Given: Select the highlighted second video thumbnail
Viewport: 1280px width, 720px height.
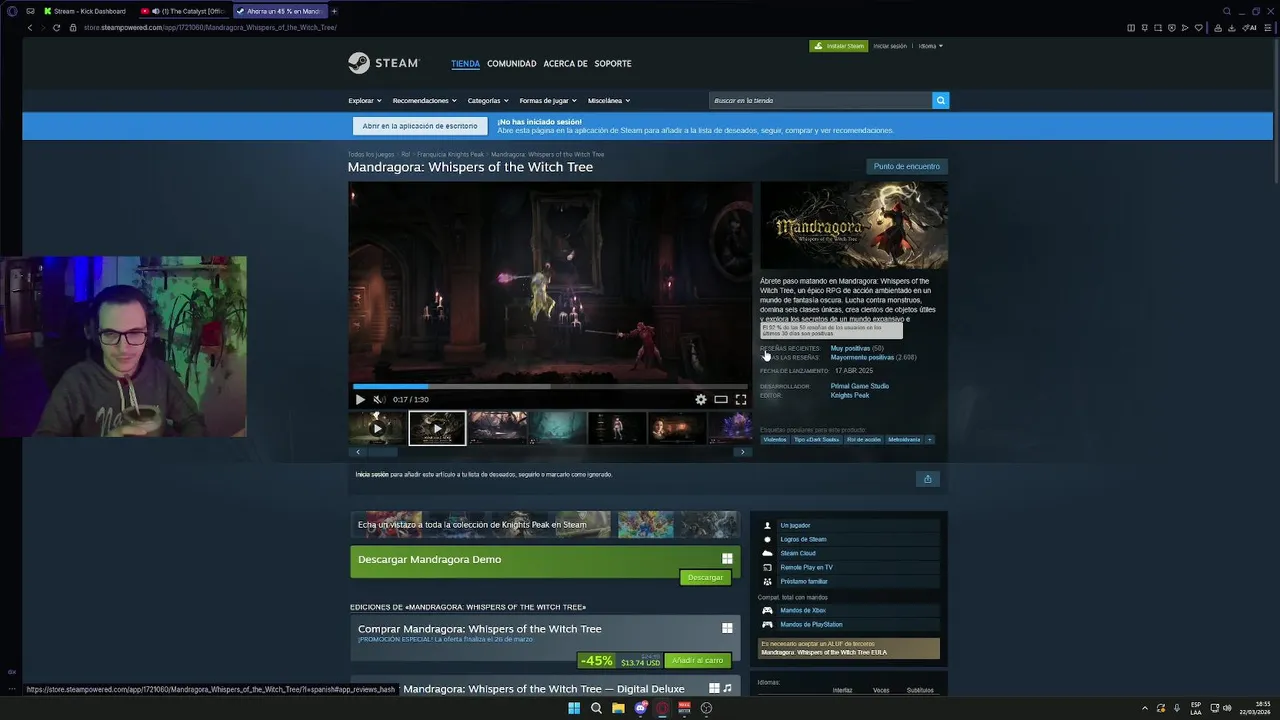Looking at the screenshot, I should 437,428.
